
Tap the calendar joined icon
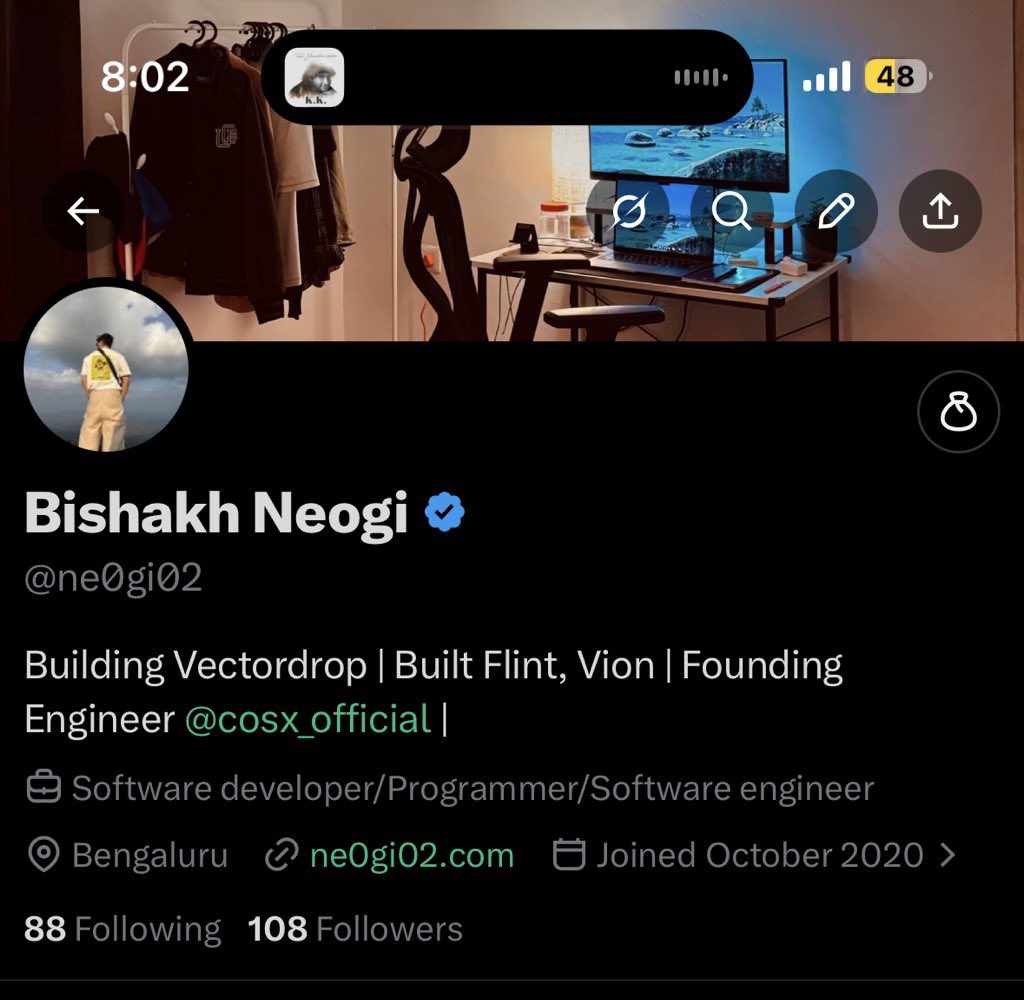pyautogui.click(x=569, y=854)
